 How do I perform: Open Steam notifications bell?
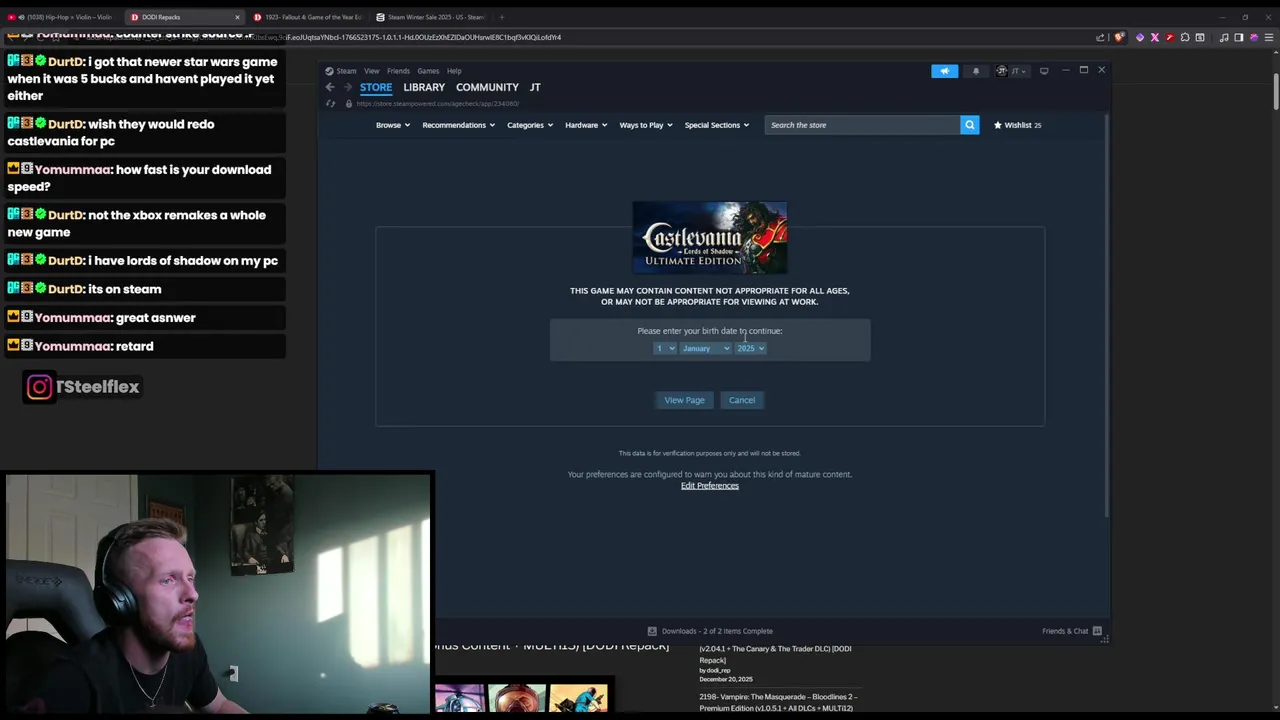[976, 71]
